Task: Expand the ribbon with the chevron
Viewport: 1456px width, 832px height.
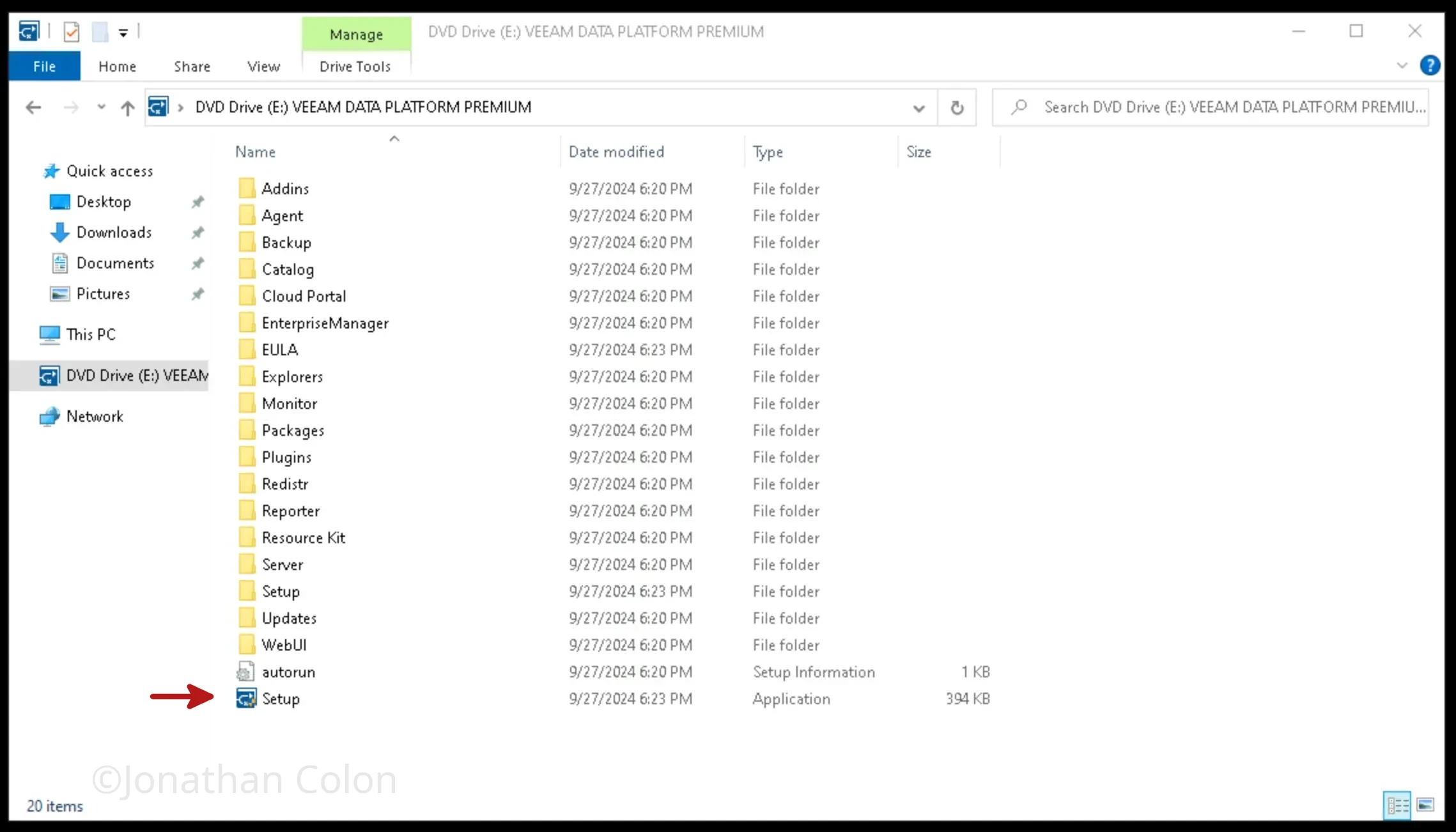Action: tap(1402, 65)
